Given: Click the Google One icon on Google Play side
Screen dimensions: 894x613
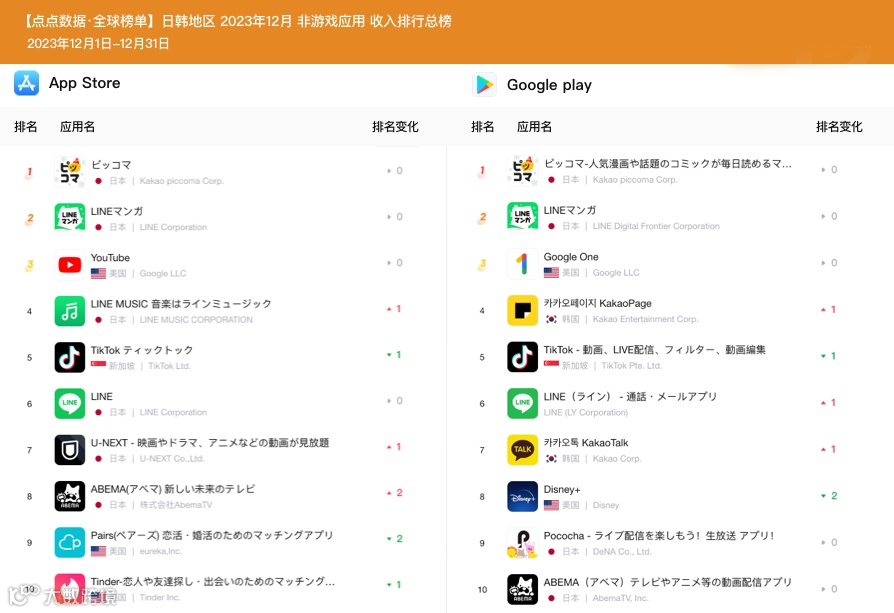Looking at the screenshot, I should [522, 263].
